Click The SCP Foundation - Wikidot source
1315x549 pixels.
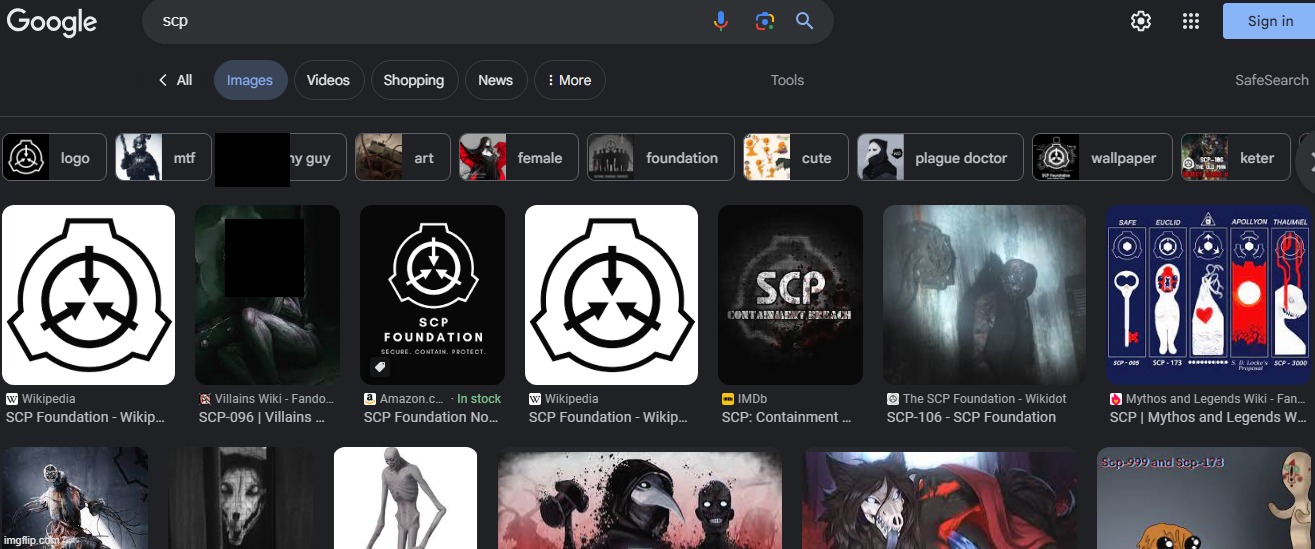click(977, 398)
